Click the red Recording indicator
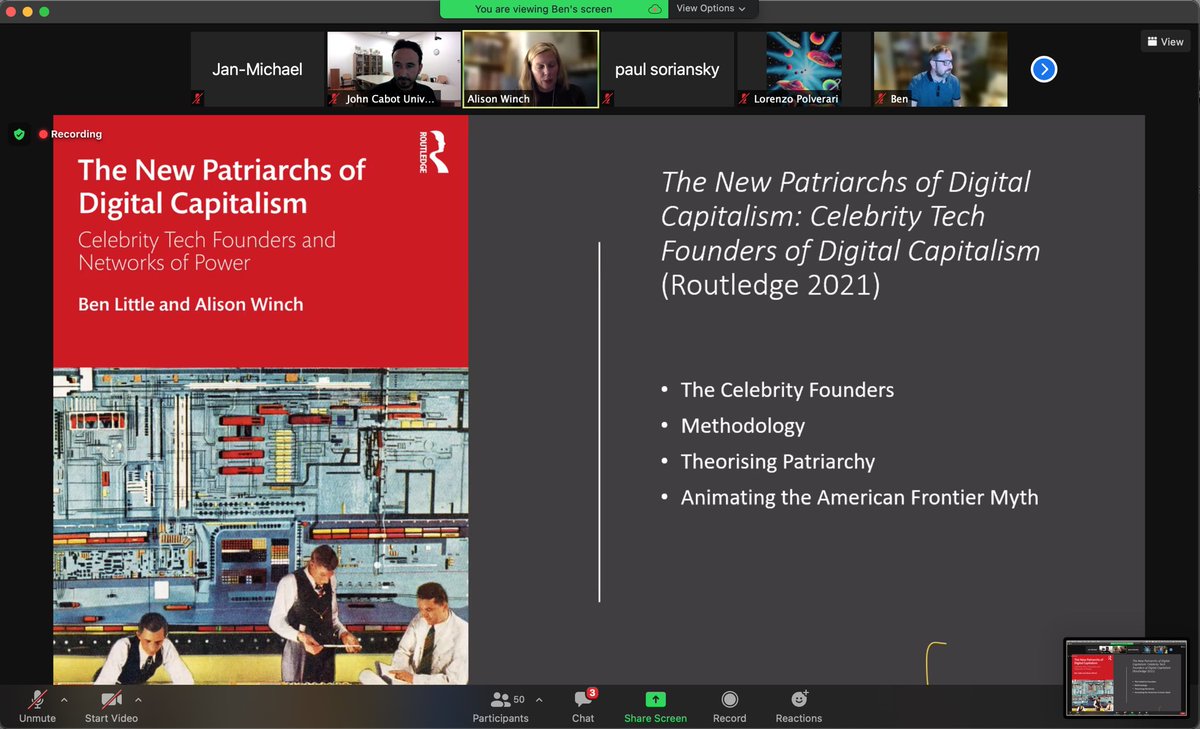 click(x=70, y=134)
